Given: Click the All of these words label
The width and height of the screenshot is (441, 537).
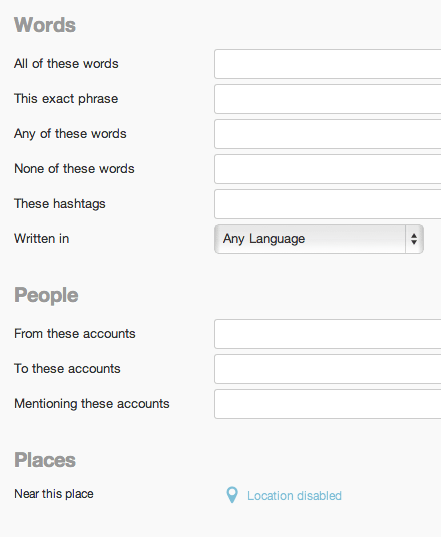Looking at the screenshot, I should click(66, 64).
